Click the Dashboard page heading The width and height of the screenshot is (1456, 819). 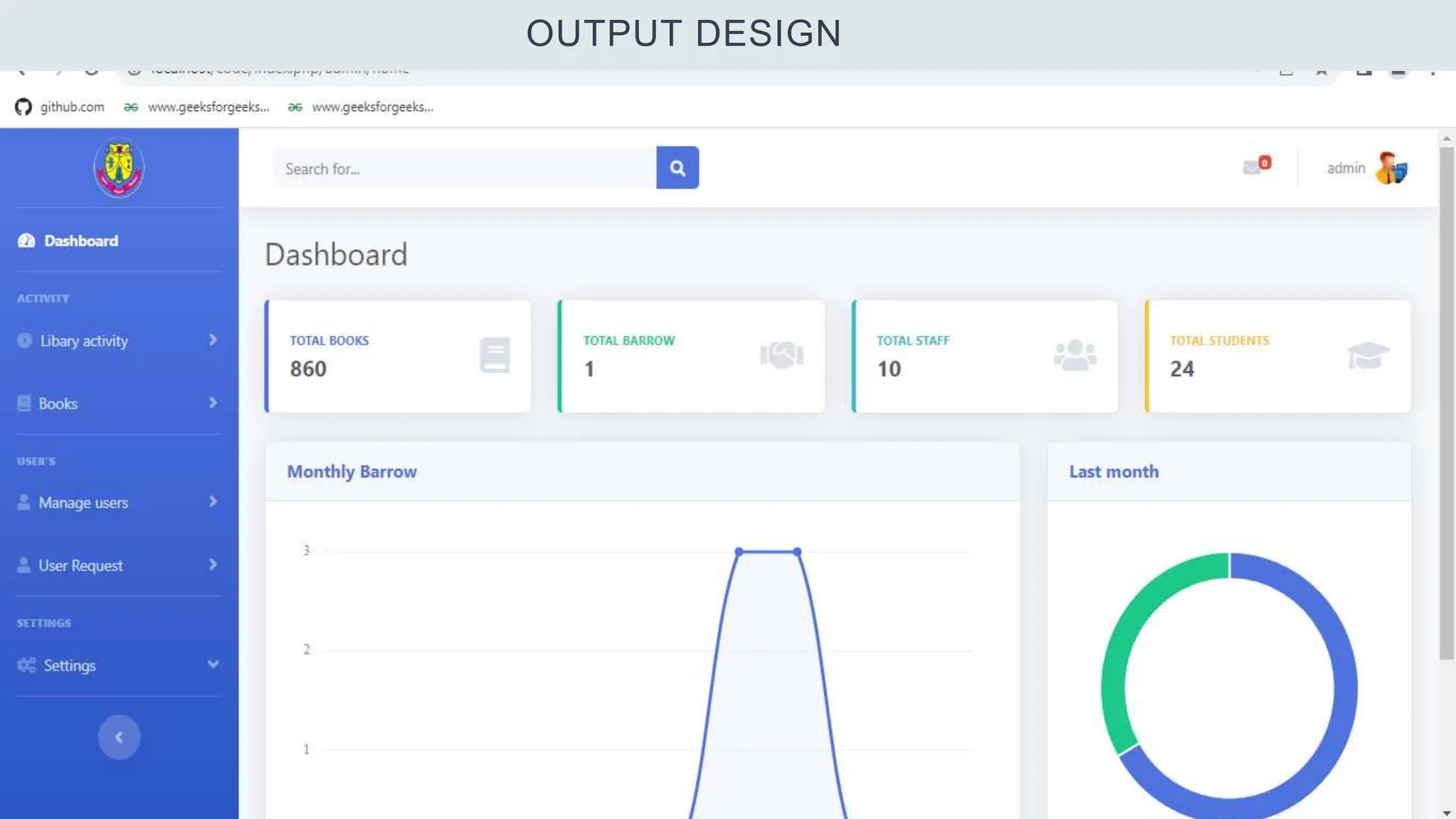pos(336,255)
